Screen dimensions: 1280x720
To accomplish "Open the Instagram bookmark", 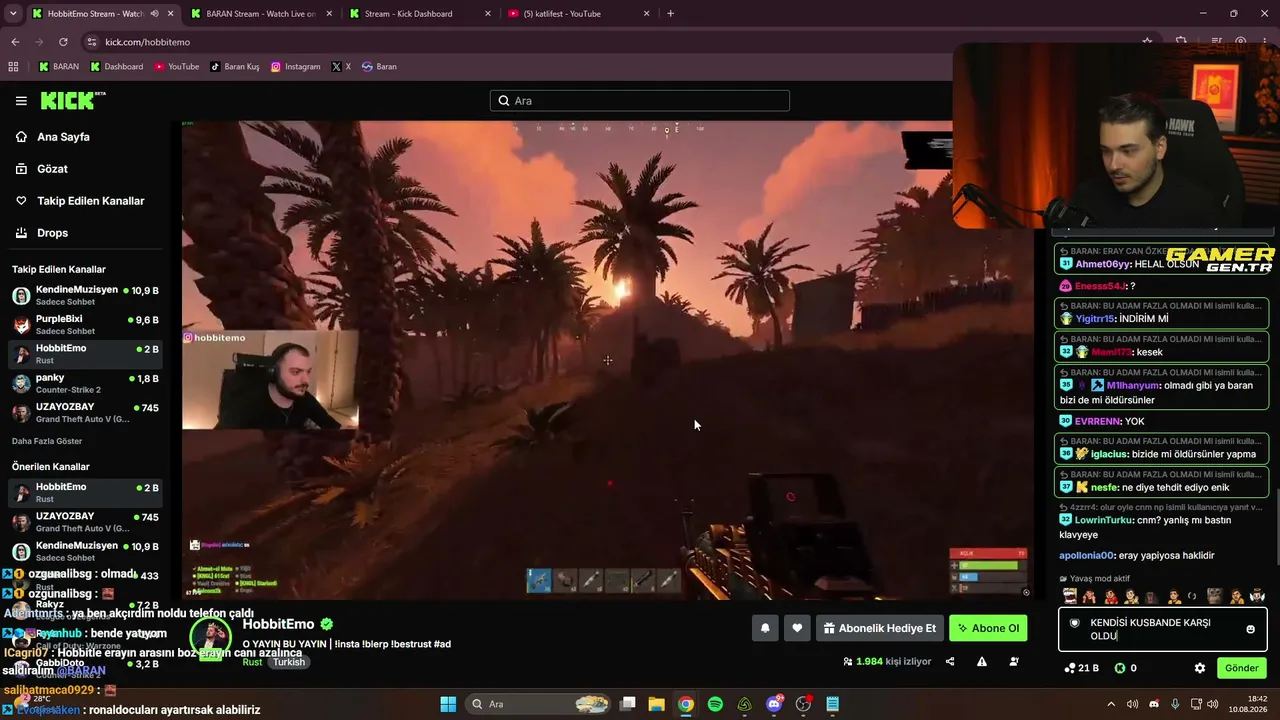I will [296, 67].
